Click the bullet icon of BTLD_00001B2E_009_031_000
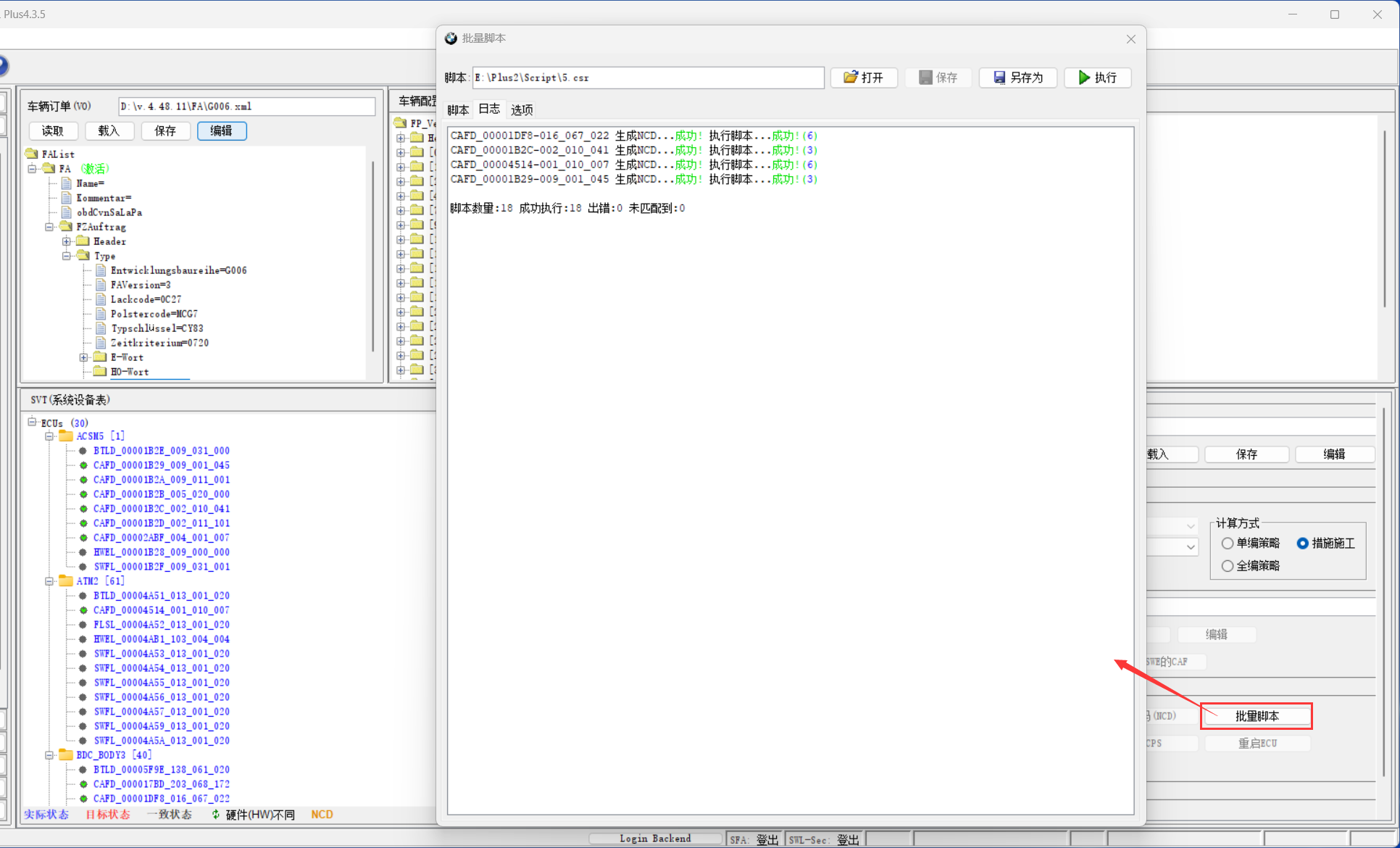 pos(83,451)
